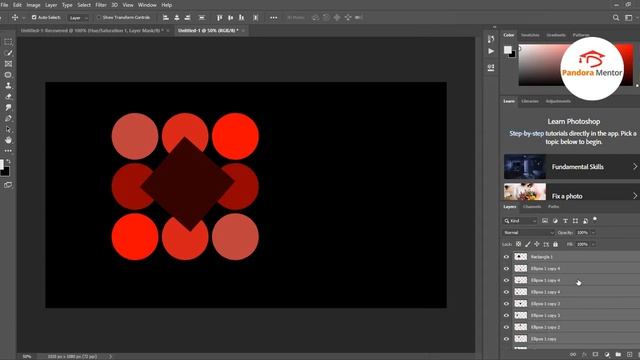Toggle the layer filtering on/off switch

(595, 220)
